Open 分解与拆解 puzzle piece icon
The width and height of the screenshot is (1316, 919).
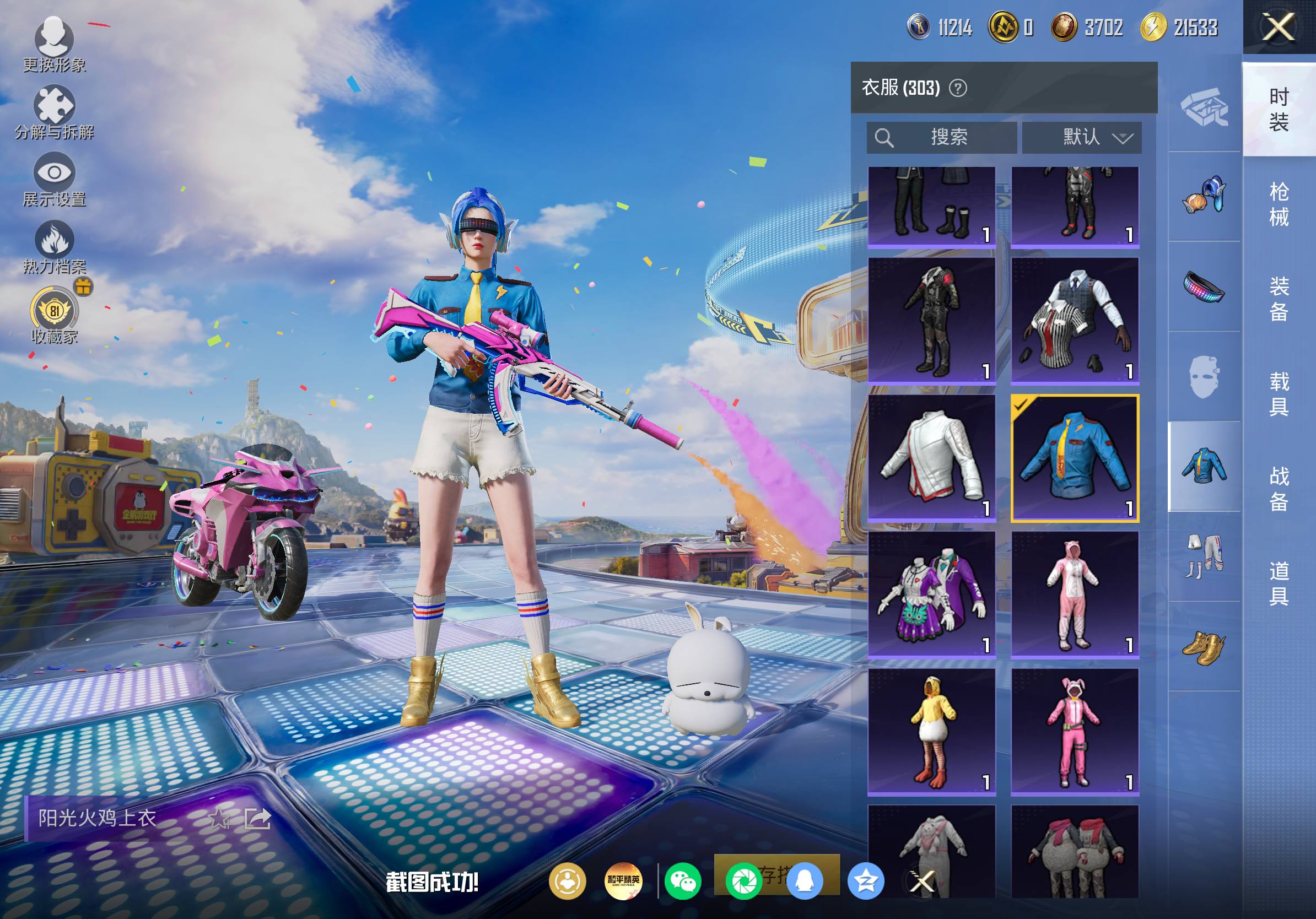pos(54,104)
